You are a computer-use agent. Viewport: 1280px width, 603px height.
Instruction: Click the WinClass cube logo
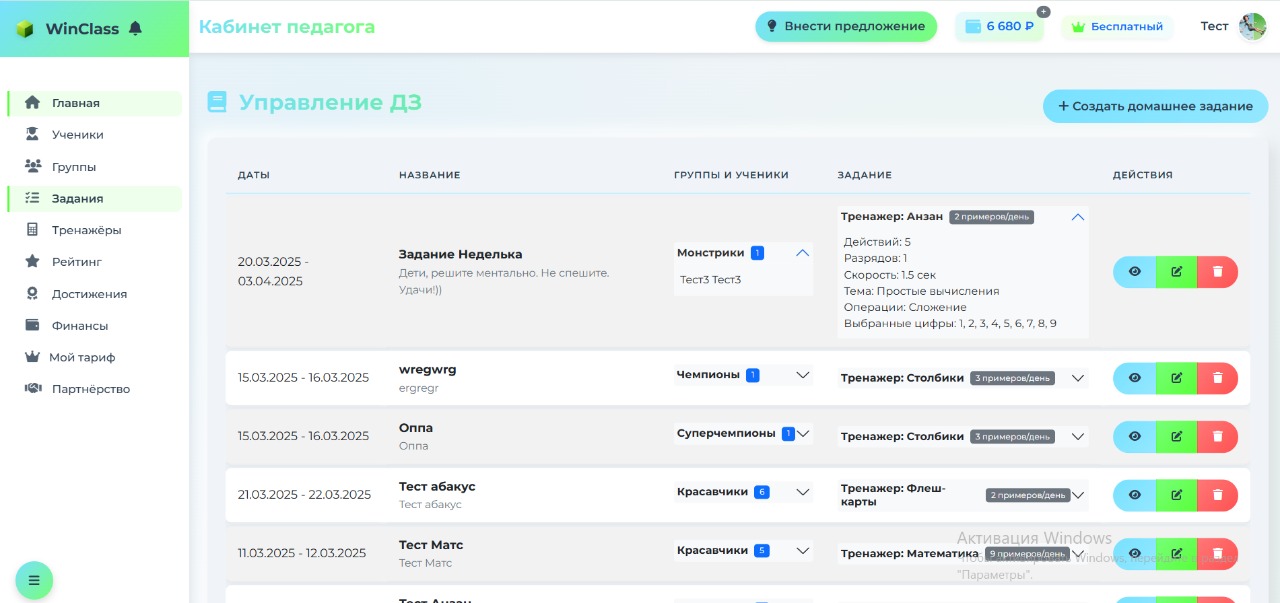coord(25,29)
